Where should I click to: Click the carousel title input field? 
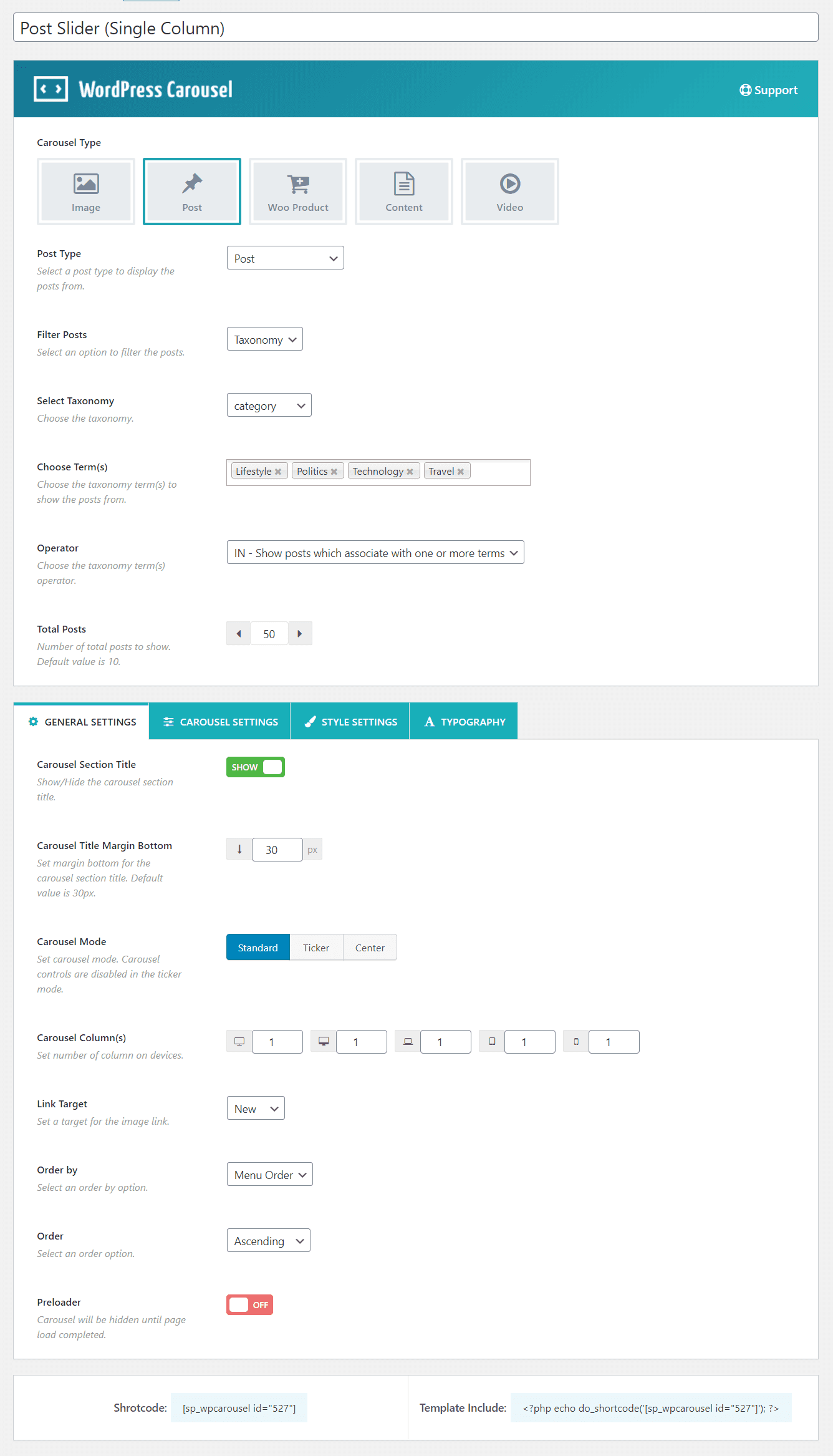pyautogui.click(x=416, y=28)
